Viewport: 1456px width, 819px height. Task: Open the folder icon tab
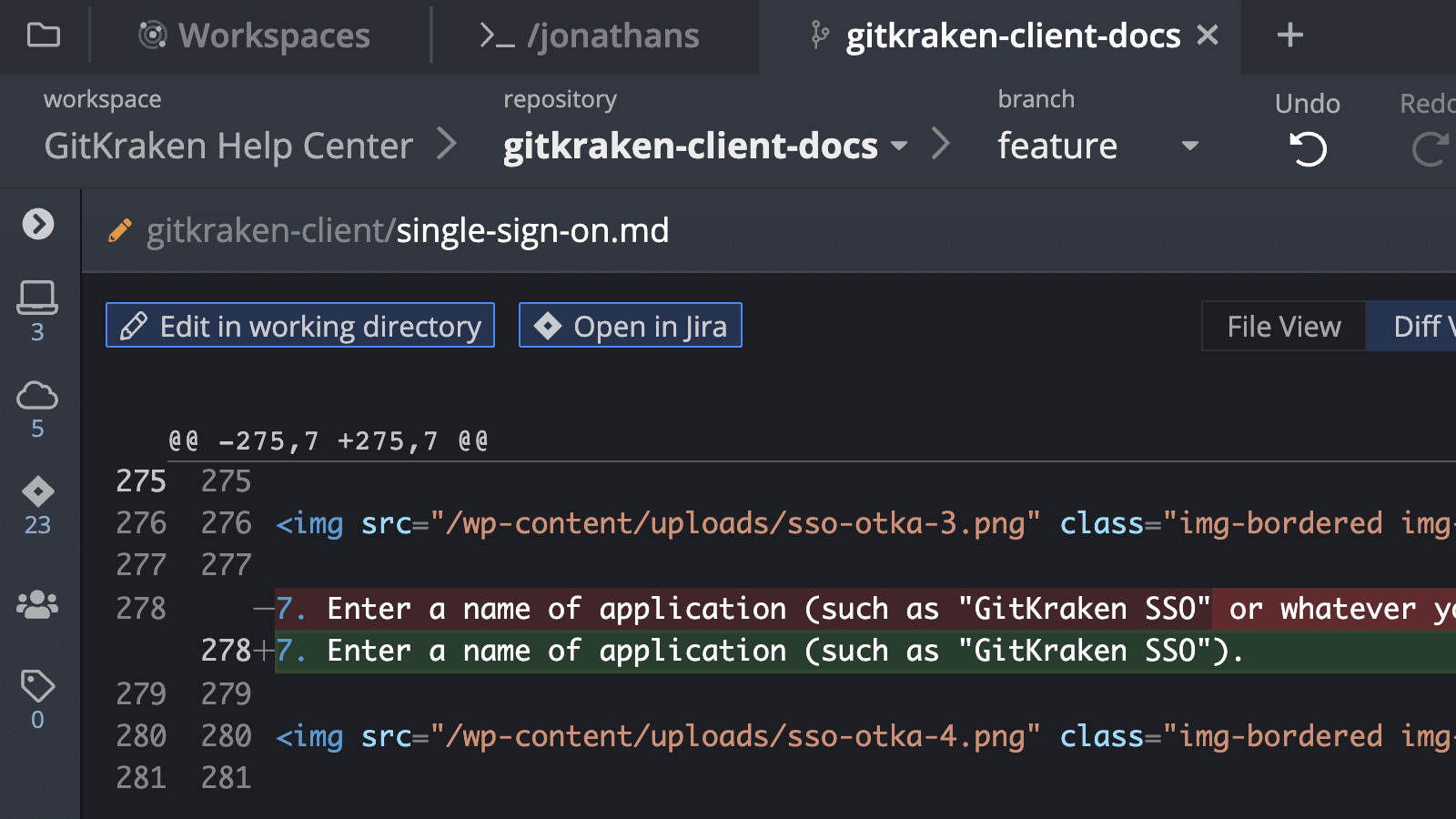click(x=44, y=35)
